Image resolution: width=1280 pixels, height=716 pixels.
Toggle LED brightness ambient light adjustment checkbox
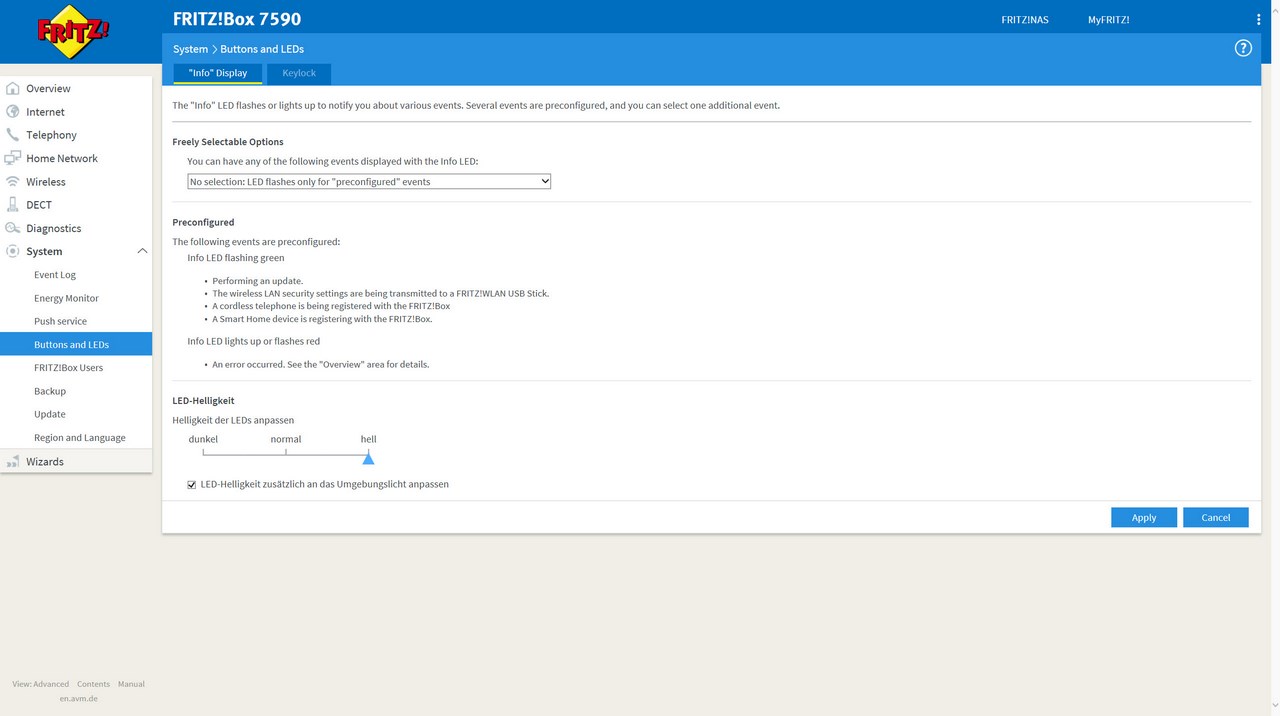tap(192, 485)
